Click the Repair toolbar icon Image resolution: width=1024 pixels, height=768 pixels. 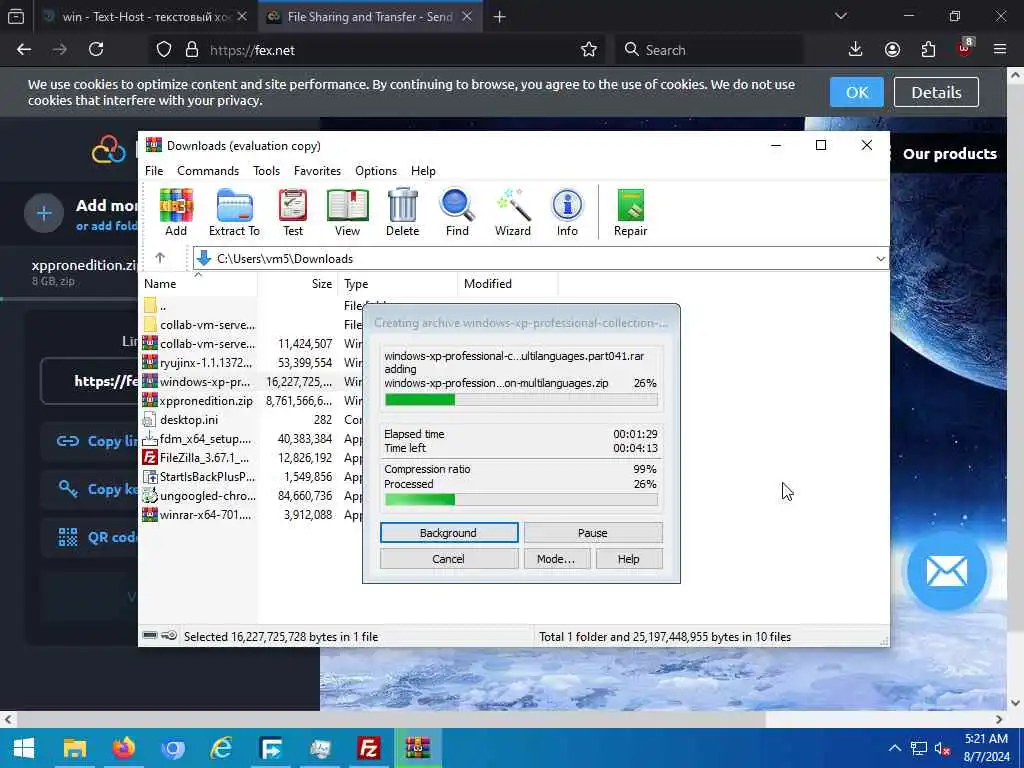click(x=630, y=212)
